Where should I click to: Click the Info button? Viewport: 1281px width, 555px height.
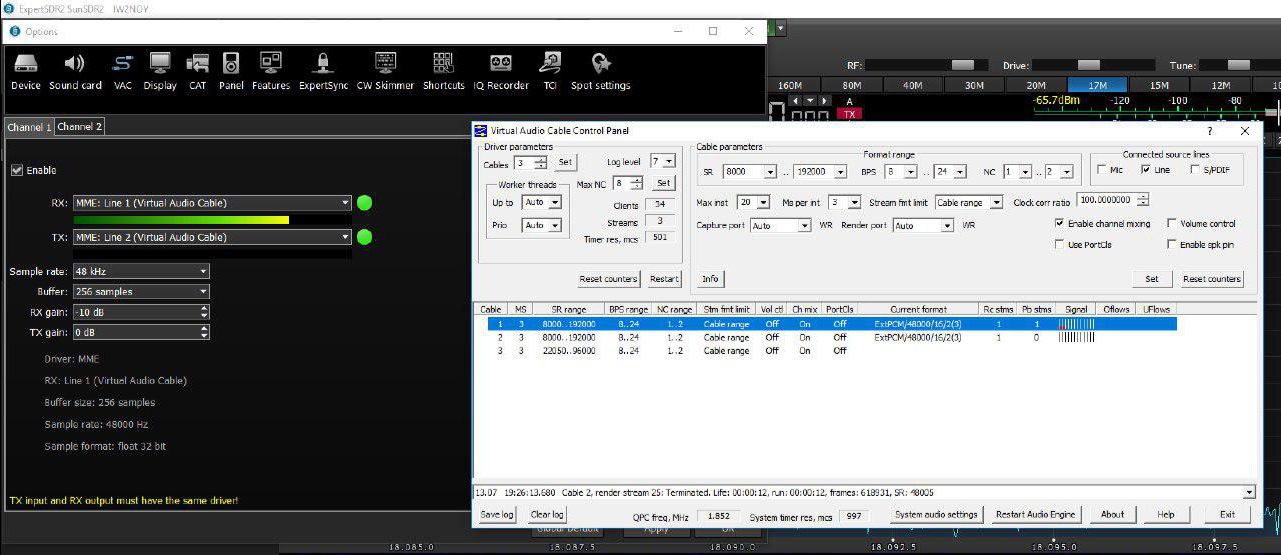tap(710, 279)
